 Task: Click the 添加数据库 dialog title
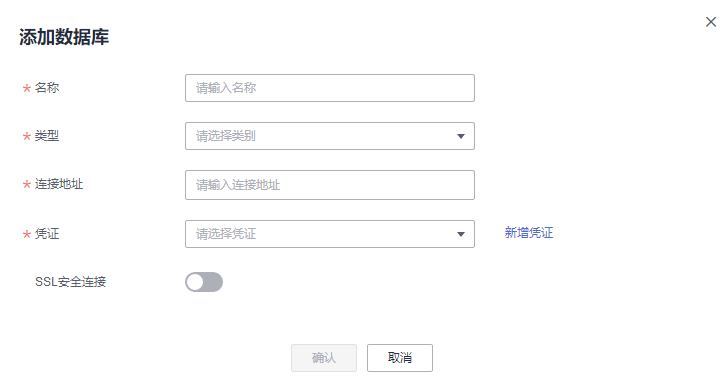[64, 37]
